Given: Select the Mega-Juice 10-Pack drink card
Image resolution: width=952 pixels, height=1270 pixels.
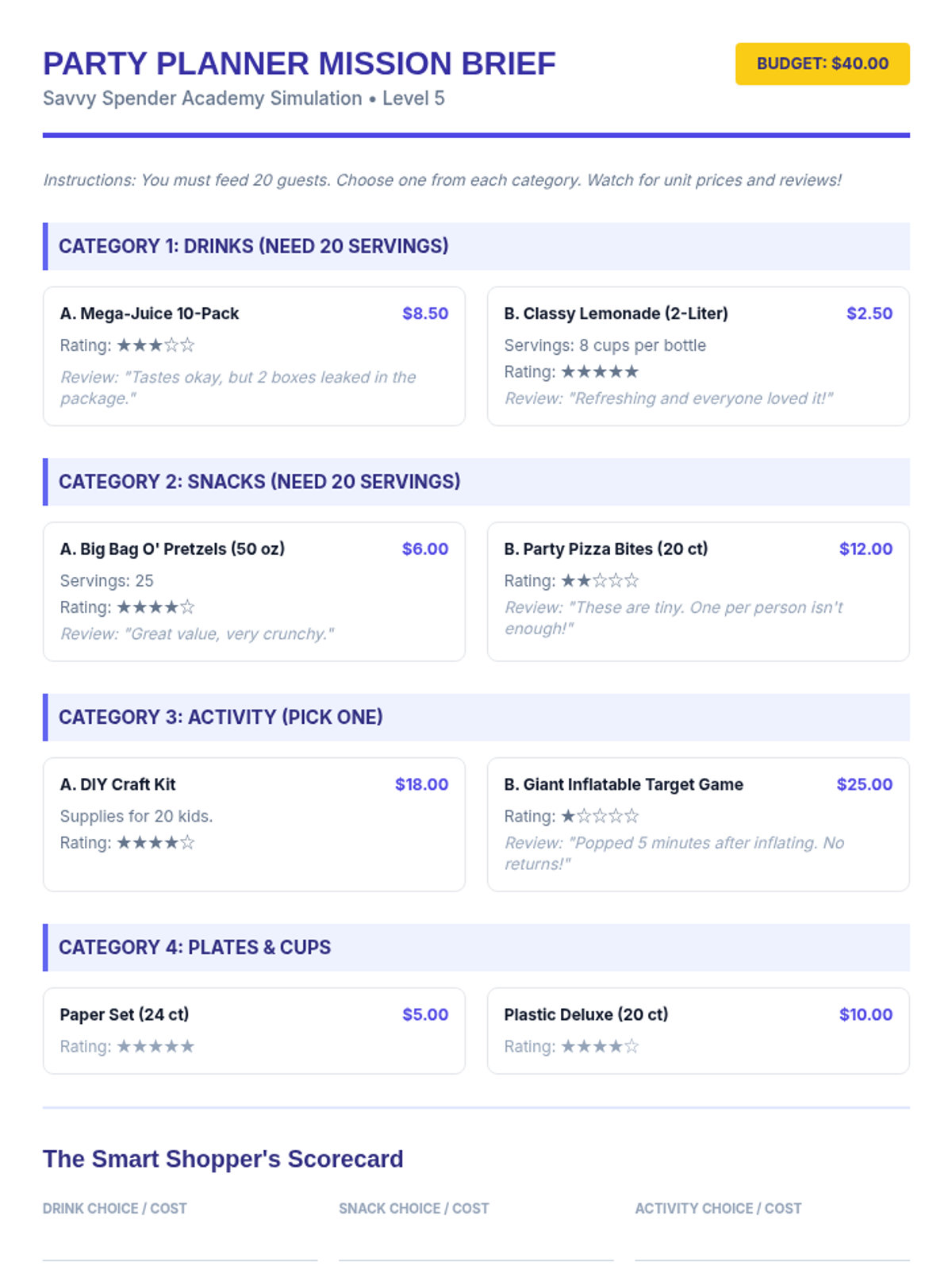Looking at the screenshot, I should [x=254, y=356].
